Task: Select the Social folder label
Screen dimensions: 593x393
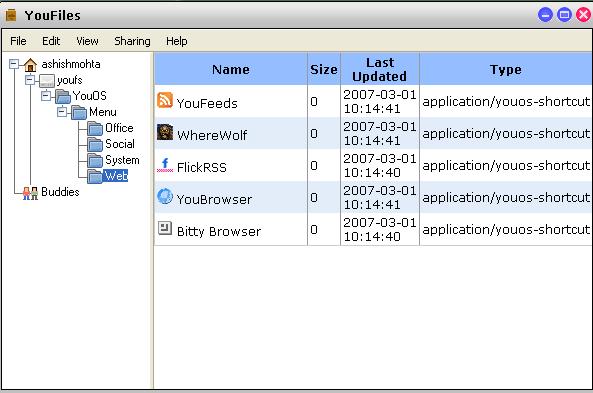Action: (x=120, y=144)
